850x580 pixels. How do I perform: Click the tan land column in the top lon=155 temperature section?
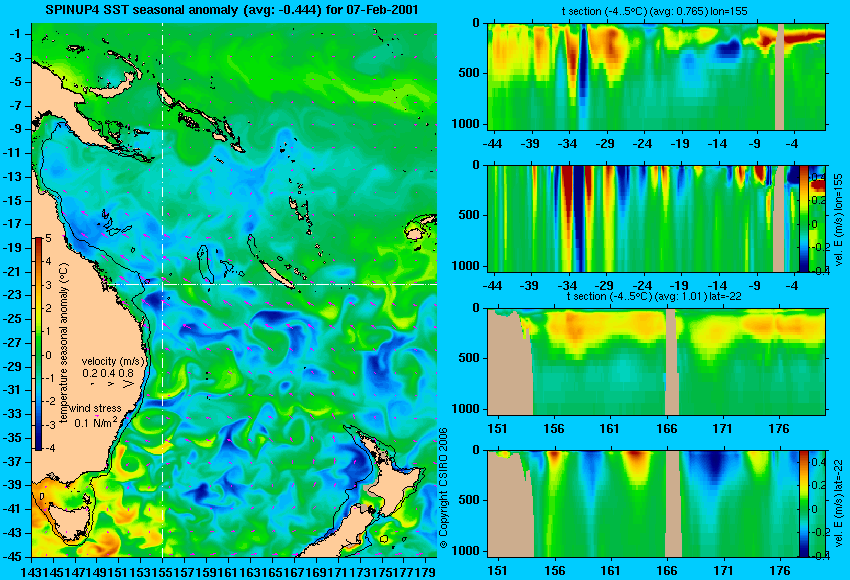point(780,76)
